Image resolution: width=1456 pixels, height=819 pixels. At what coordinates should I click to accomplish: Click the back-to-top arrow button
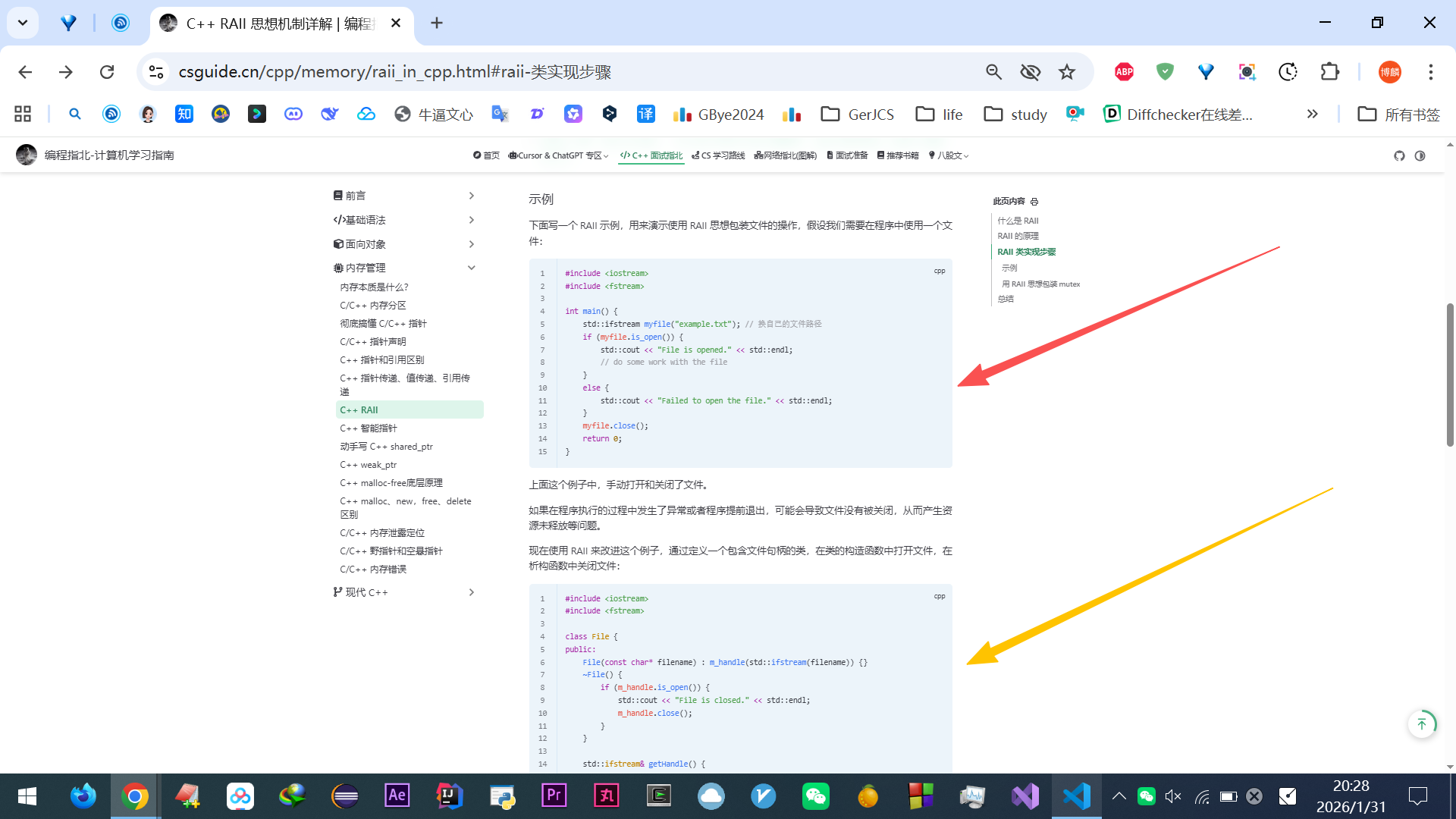click(x=1422, y=724)
